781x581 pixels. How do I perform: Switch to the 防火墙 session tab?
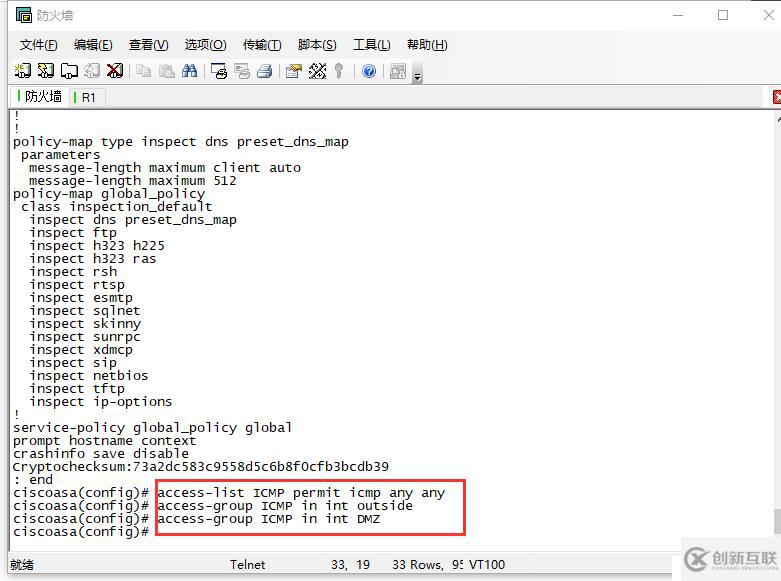point(39,96)
